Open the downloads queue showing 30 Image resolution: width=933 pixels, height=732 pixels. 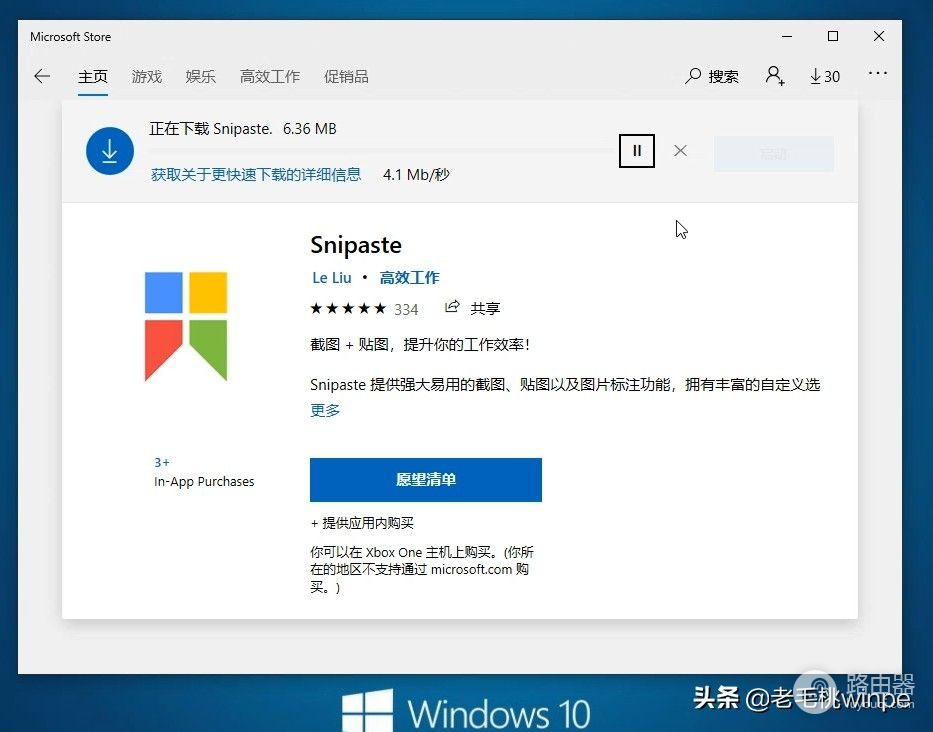point(825,76)
